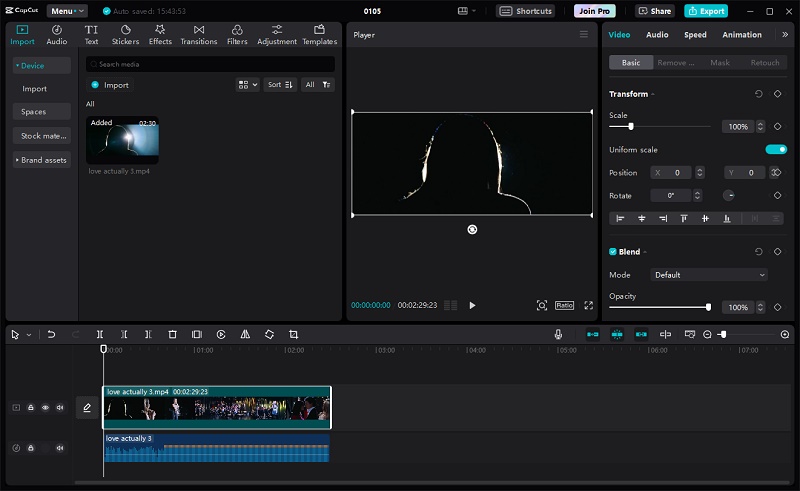Click the Crop tool icon
The width and height of the screenshot is (800, 491).
point(293,334)
